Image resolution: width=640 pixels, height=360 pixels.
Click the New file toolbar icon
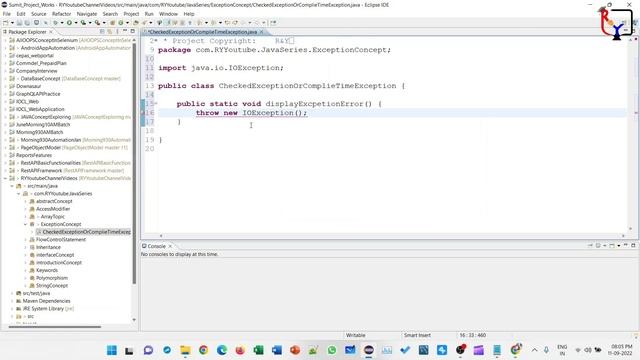coord(6,23)
